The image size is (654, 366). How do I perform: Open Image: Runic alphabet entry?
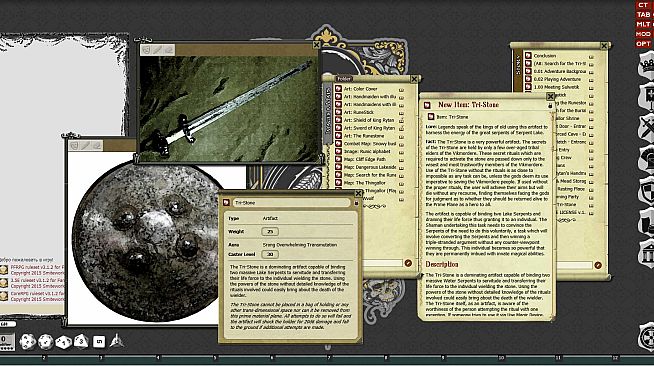(367, 151)
